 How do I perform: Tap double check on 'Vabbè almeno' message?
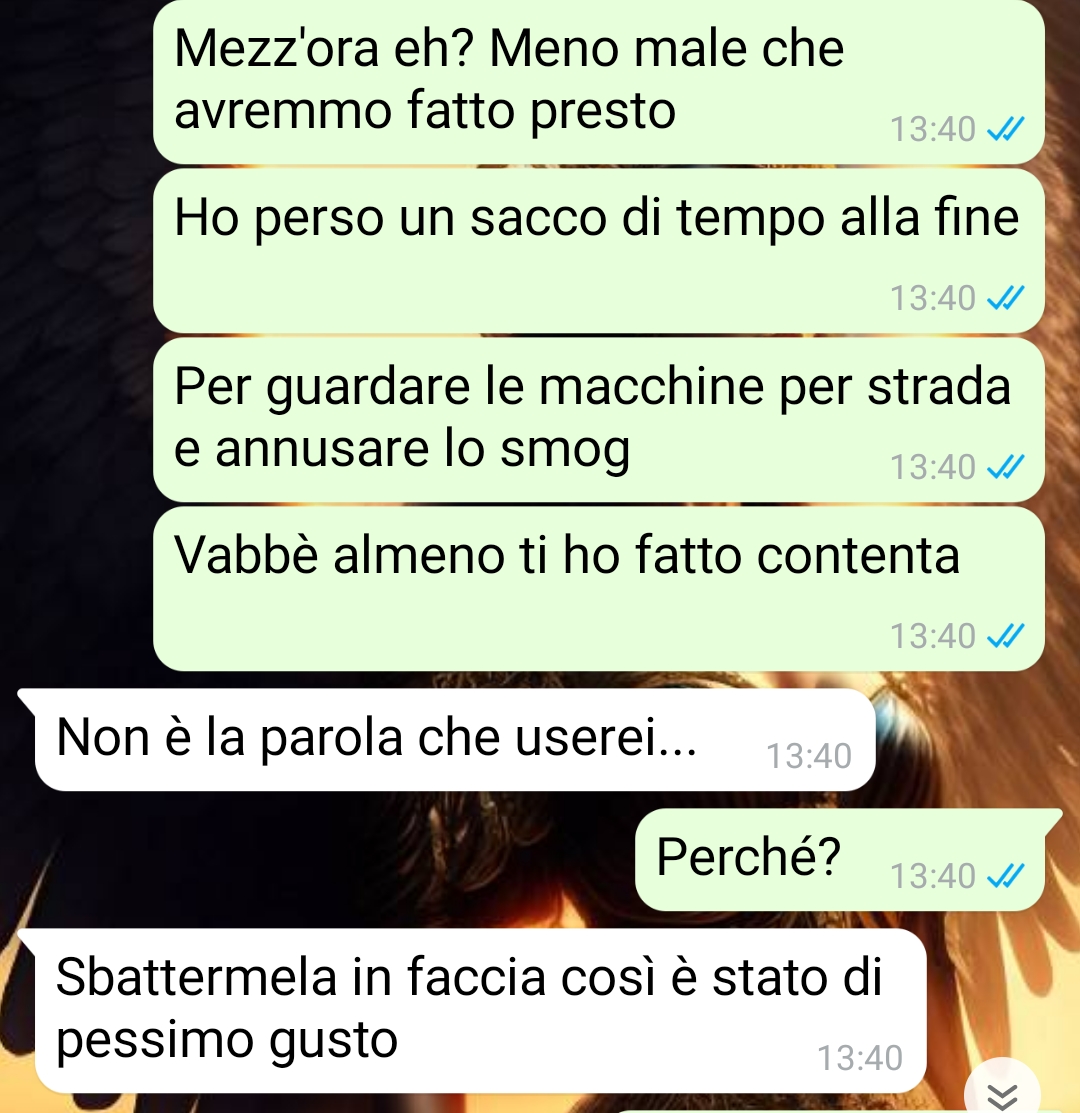point(1006,636)
